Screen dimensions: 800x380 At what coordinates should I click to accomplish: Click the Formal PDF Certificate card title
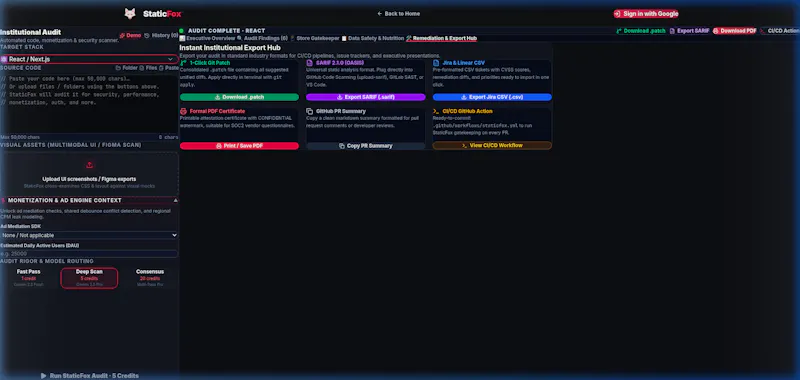(217, 111)
